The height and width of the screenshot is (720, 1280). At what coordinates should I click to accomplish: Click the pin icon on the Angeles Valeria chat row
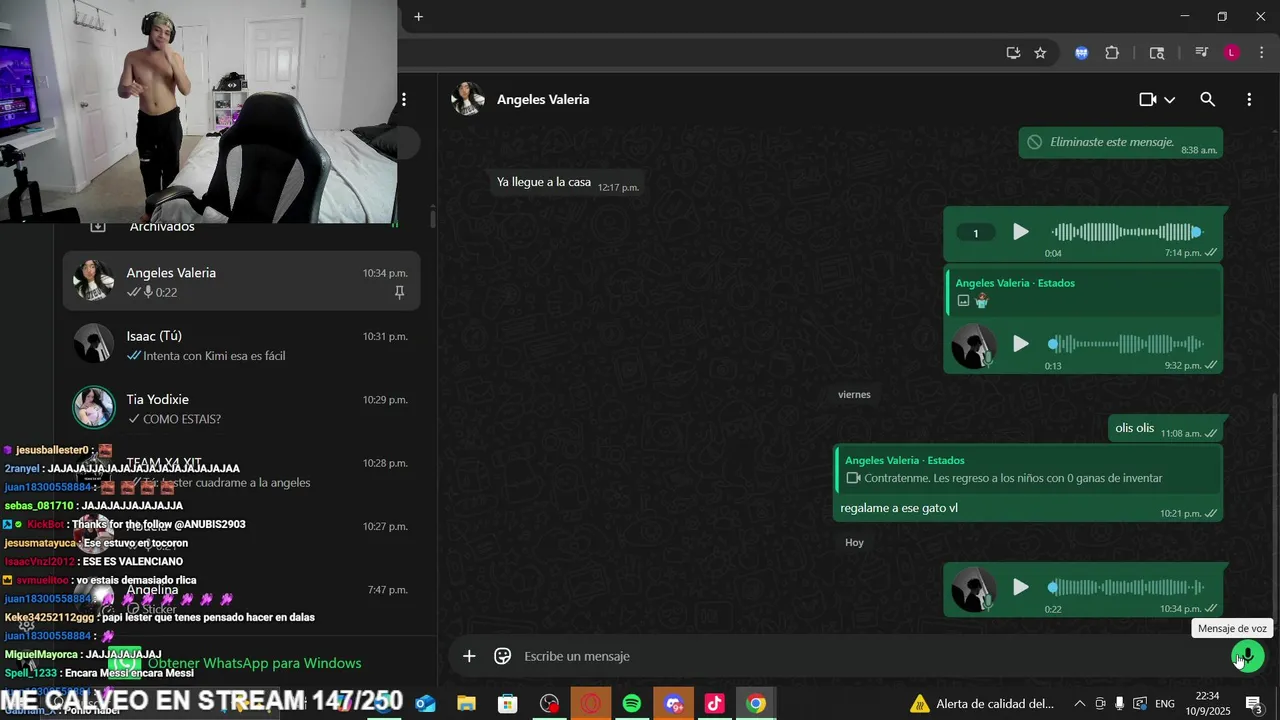(x=399, y=292)
